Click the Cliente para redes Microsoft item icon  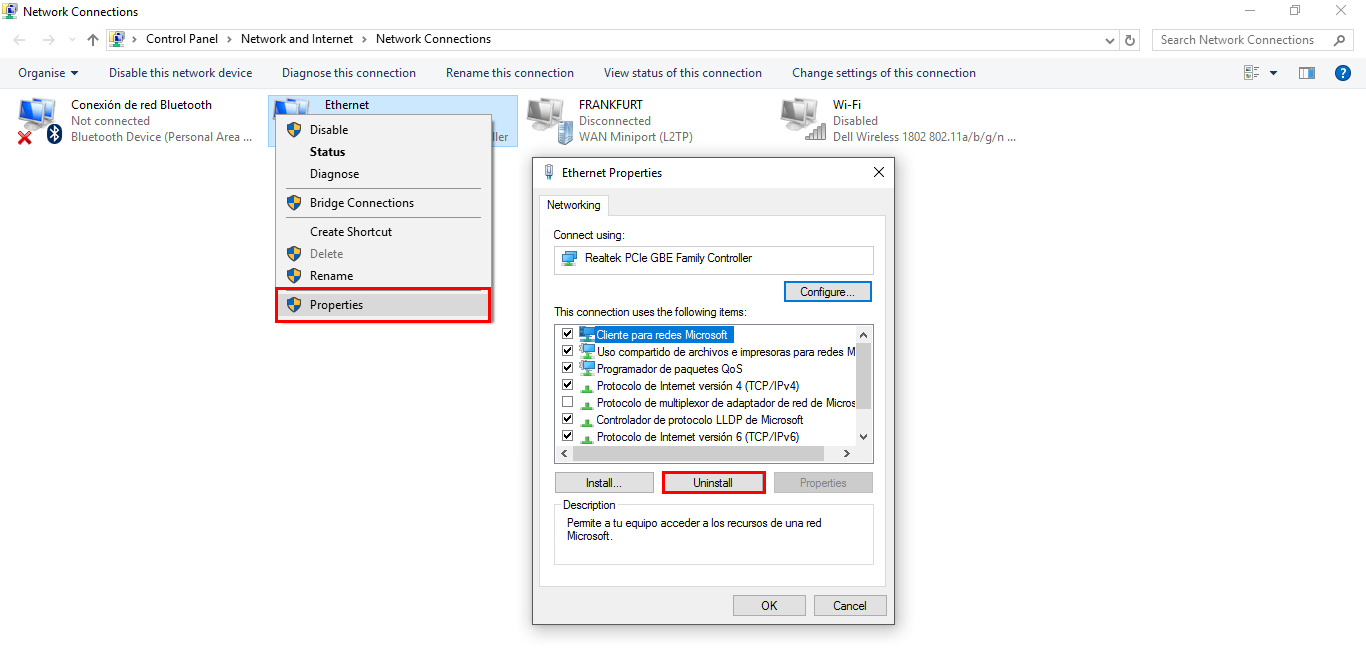pyautogui.click(x=587, y=334)
